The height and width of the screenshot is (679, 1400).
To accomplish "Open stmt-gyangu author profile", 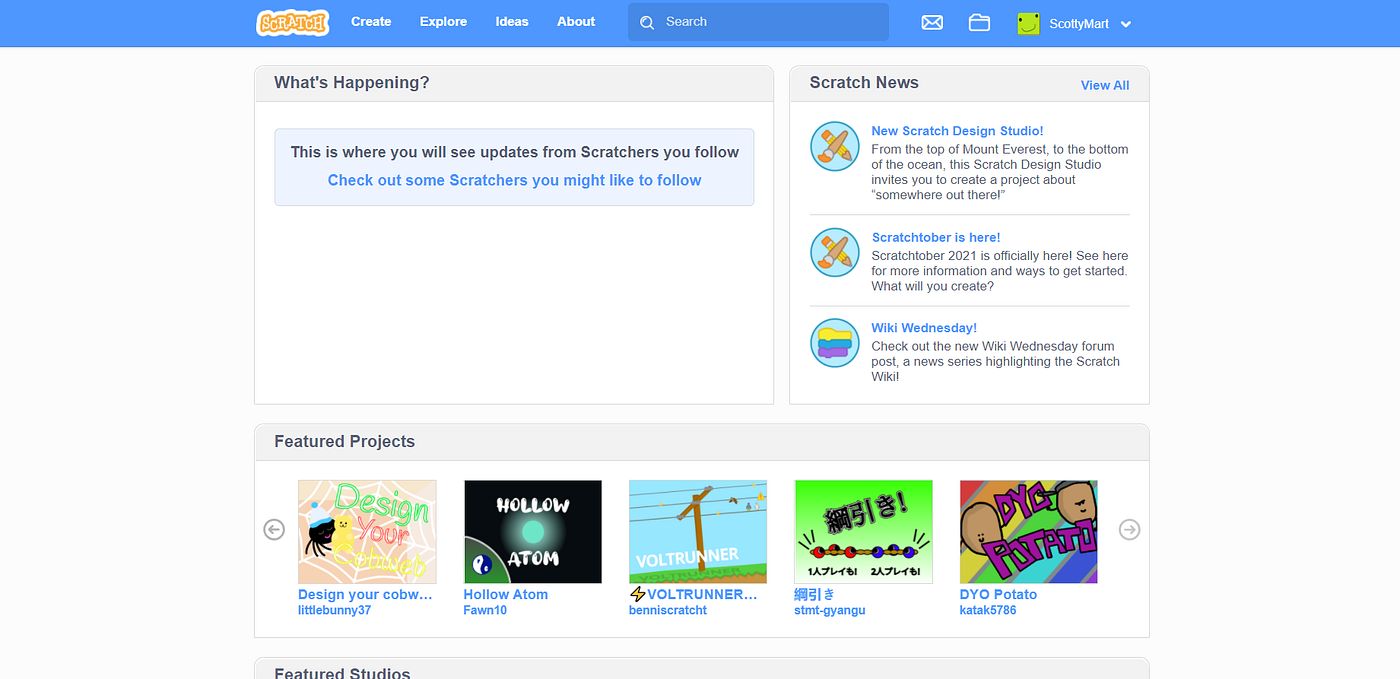I will (x=830, y=610).
